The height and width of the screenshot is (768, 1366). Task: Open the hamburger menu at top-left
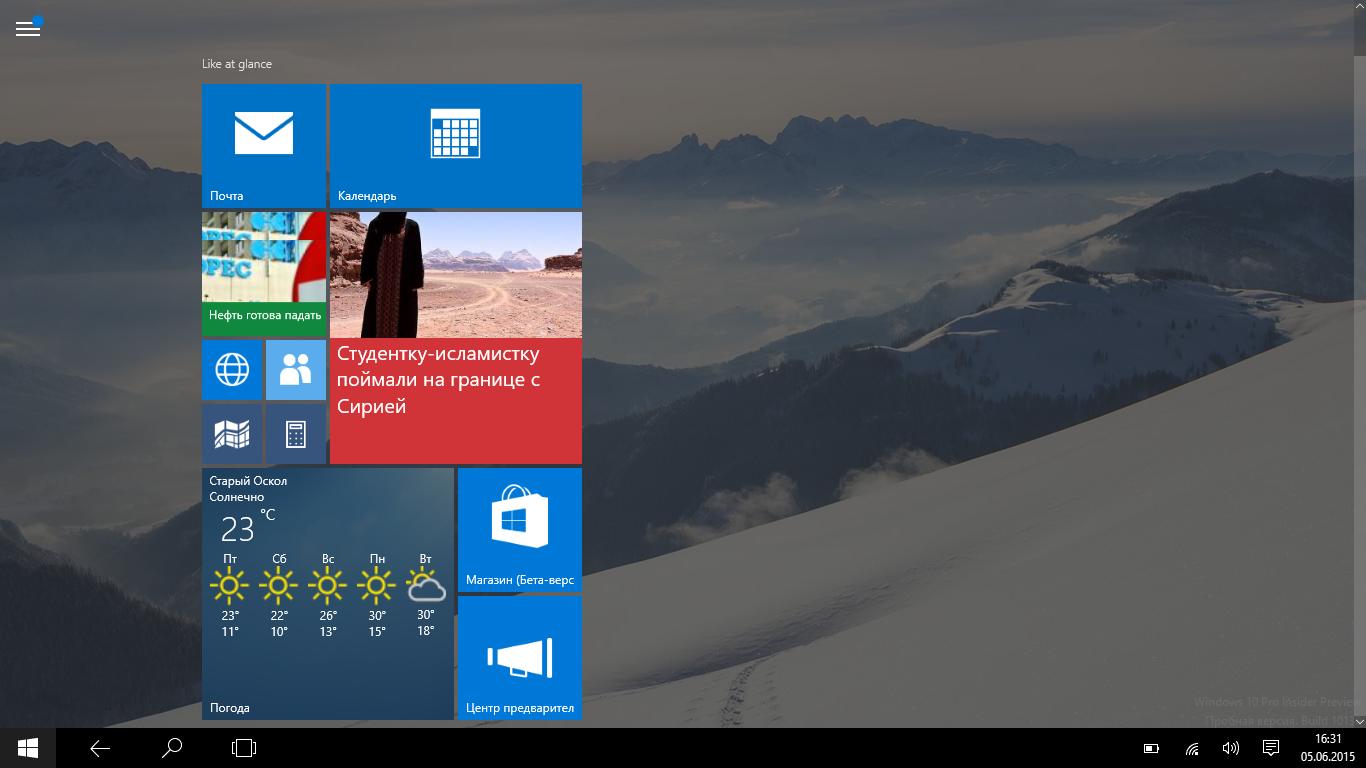pyautogui.click(x=28, y=29)
